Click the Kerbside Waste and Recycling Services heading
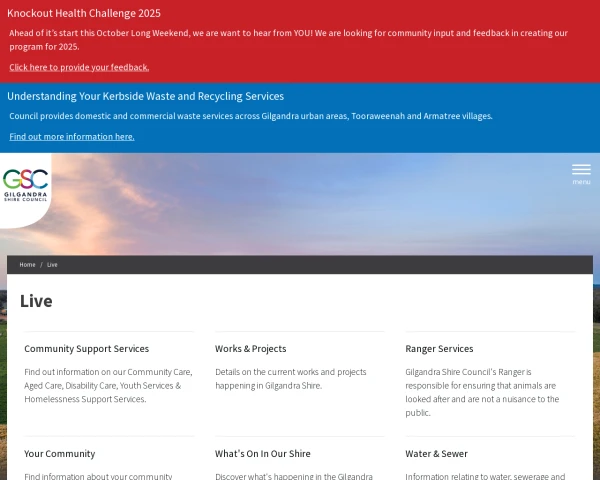 coord(145,96)
